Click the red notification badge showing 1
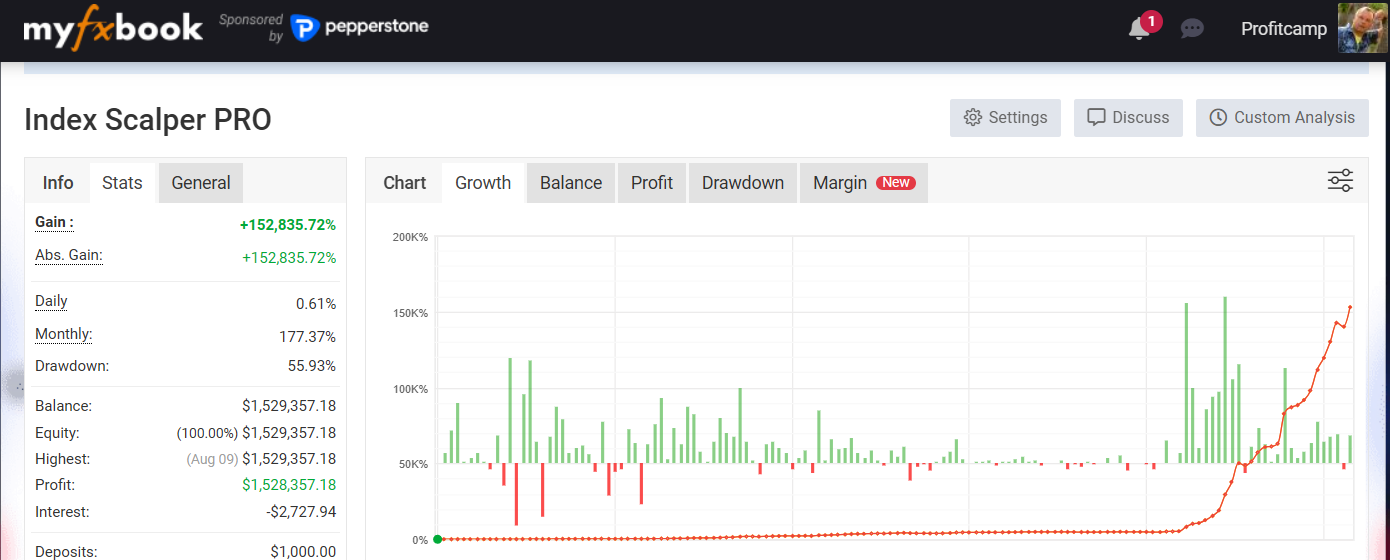Screen dimensions: 1390x560 [1151, 20]
